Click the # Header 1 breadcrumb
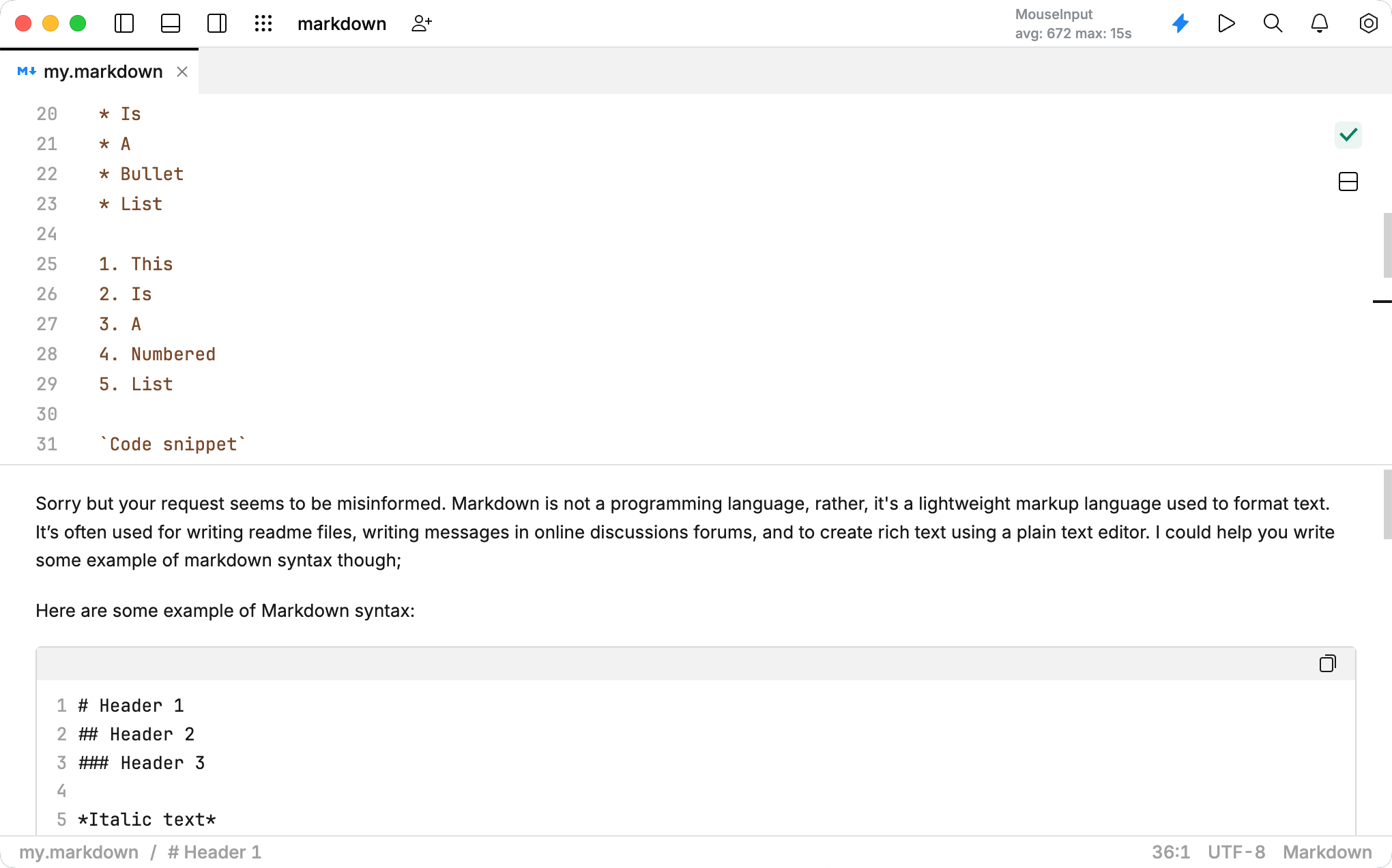 pos(215,852)
